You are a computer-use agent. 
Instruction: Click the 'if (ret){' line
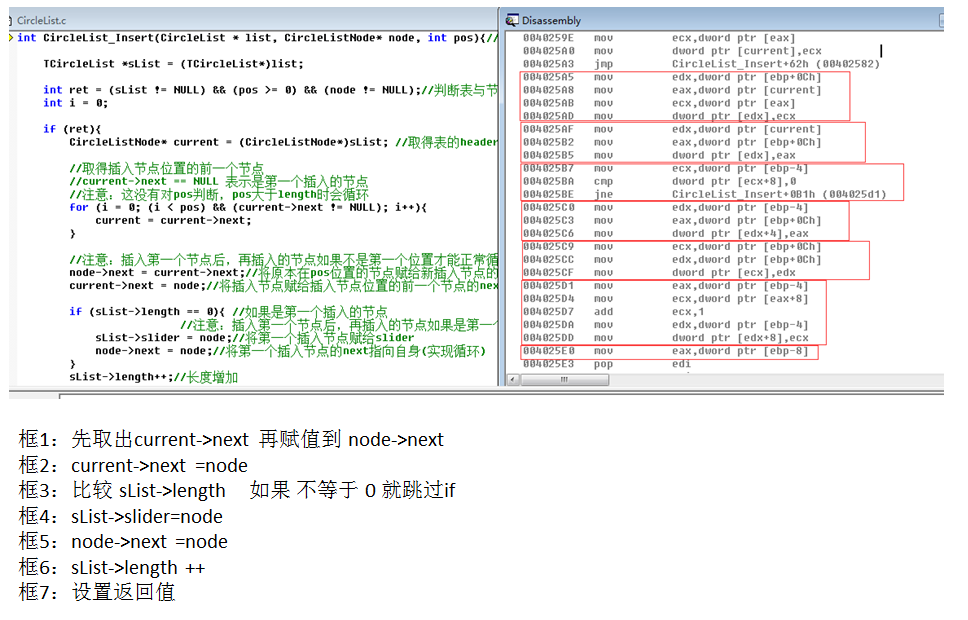[72, 129]
